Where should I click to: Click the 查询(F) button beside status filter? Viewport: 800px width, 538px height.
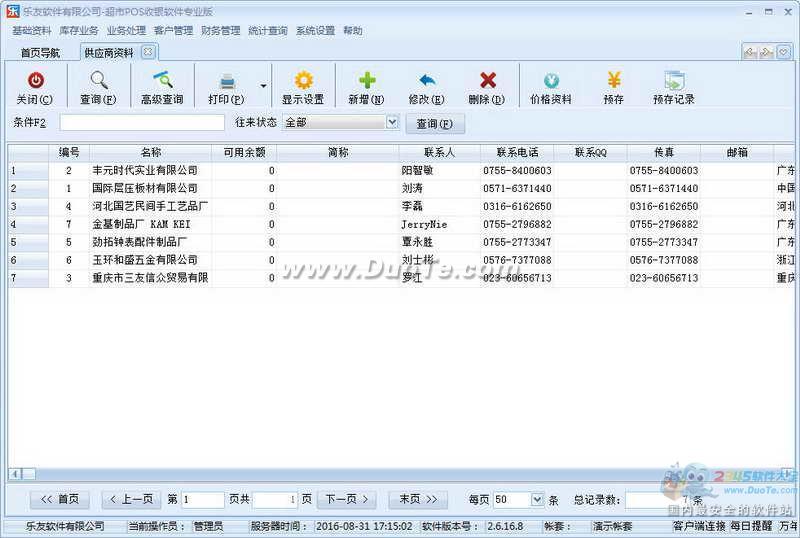[434, 123]
